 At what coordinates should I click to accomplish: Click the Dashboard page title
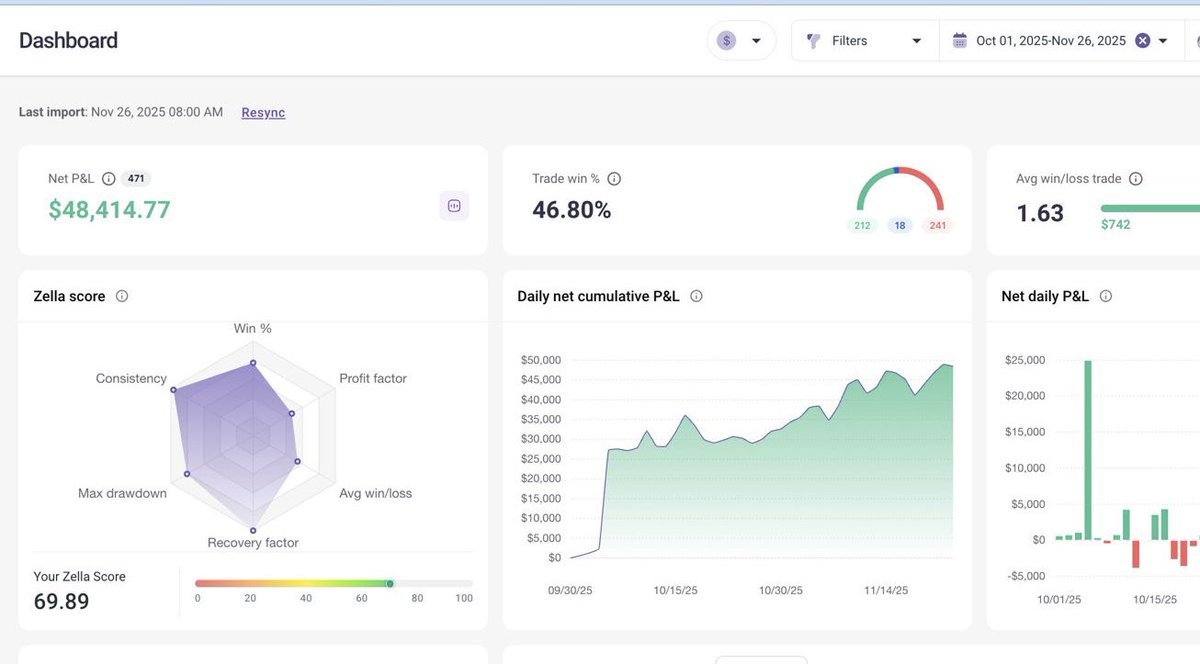[68, 40]
